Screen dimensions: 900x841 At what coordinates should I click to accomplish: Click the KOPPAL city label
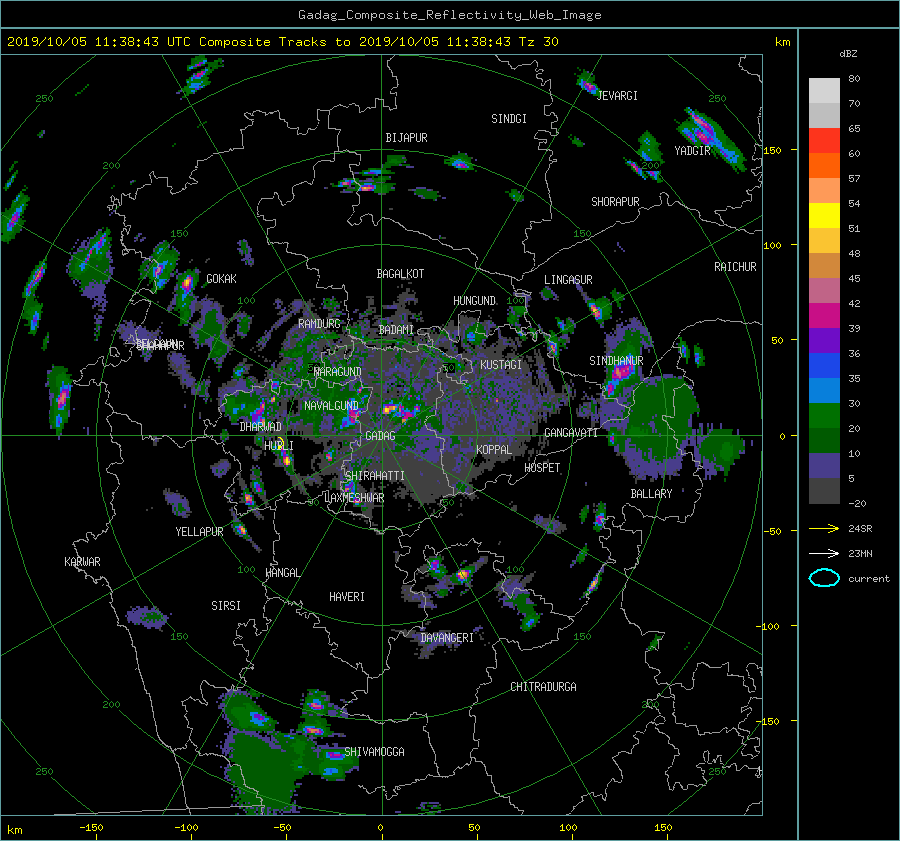click(494, 450)
